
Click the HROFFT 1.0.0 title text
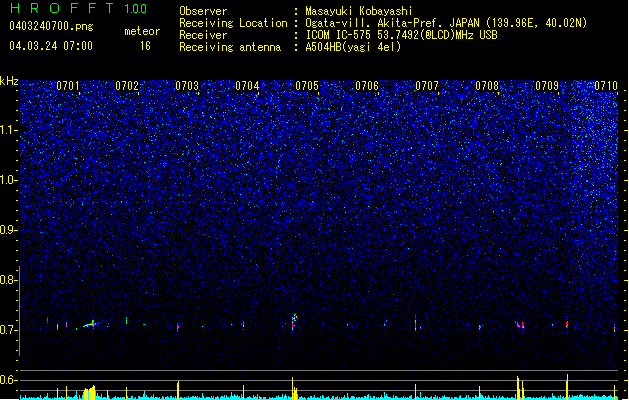[78, 8]
